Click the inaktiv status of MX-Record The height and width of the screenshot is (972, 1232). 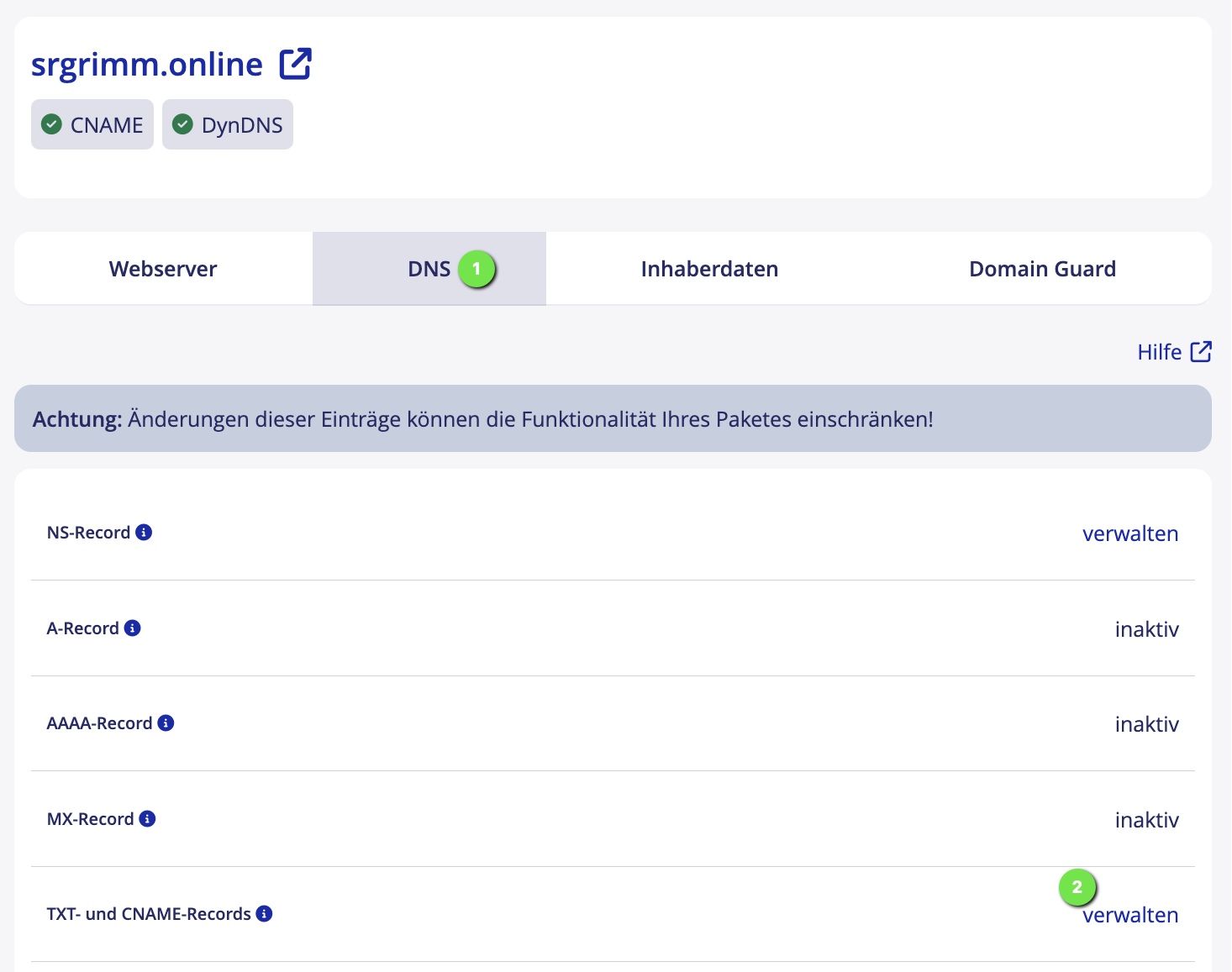pyautogui.click(x=1146, y=820)
